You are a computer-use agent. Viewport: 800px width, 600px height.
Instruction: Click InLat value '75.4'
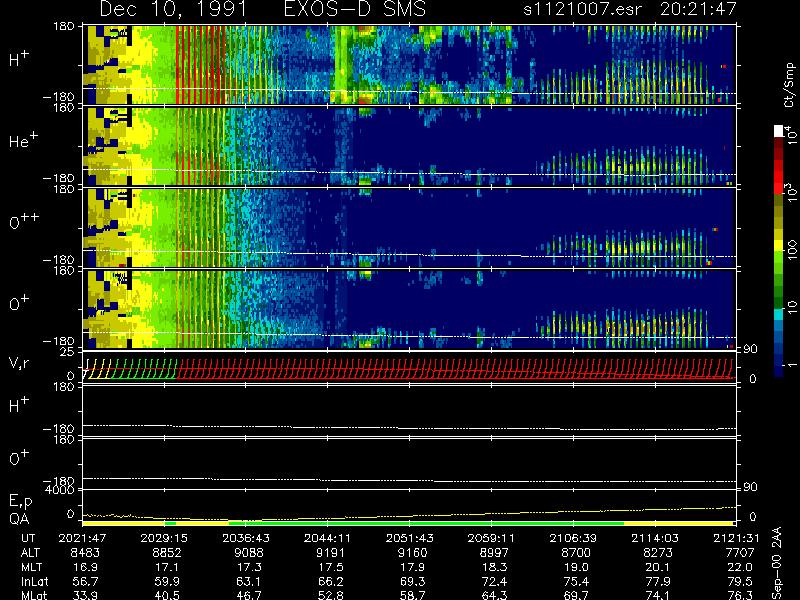(576, 581)
